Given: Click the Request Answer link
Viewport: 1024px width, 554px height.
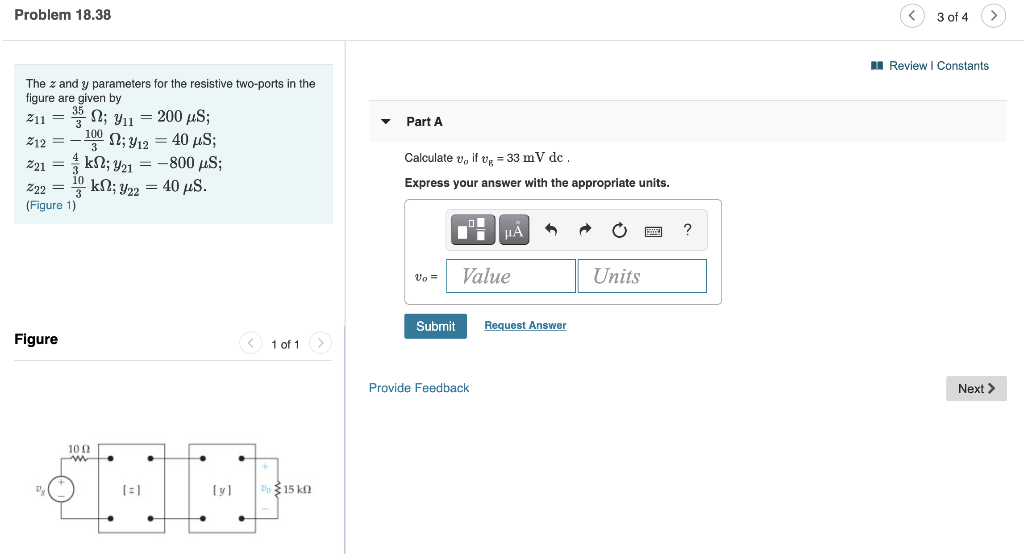Looking at the screenshot, I should (525, 325).
